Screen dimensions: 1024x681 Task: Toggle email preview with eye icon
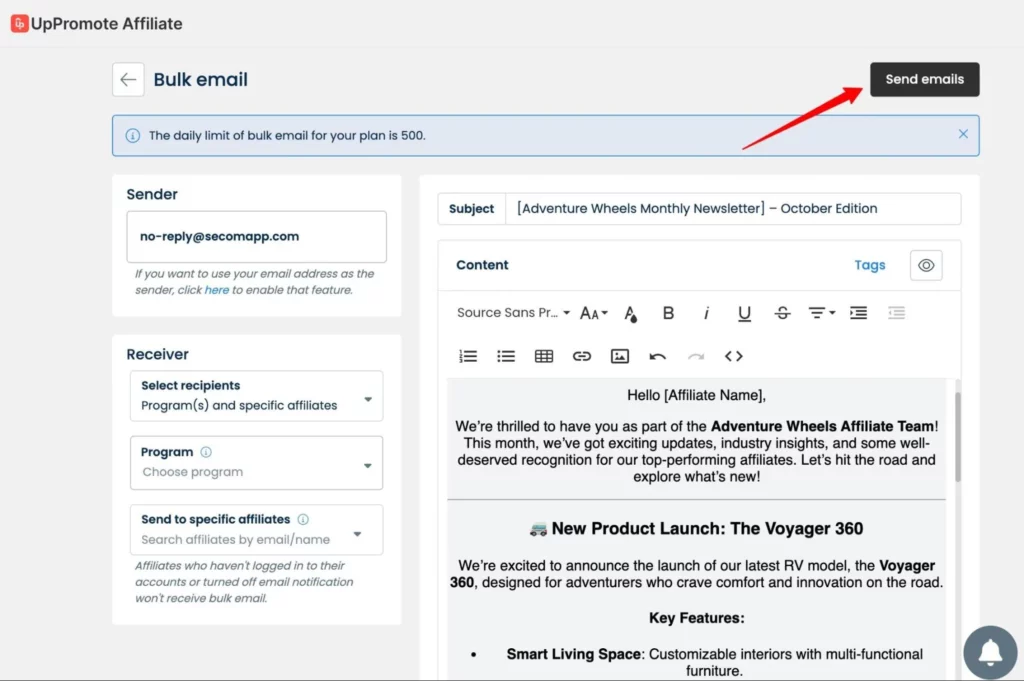click(926, 265)
